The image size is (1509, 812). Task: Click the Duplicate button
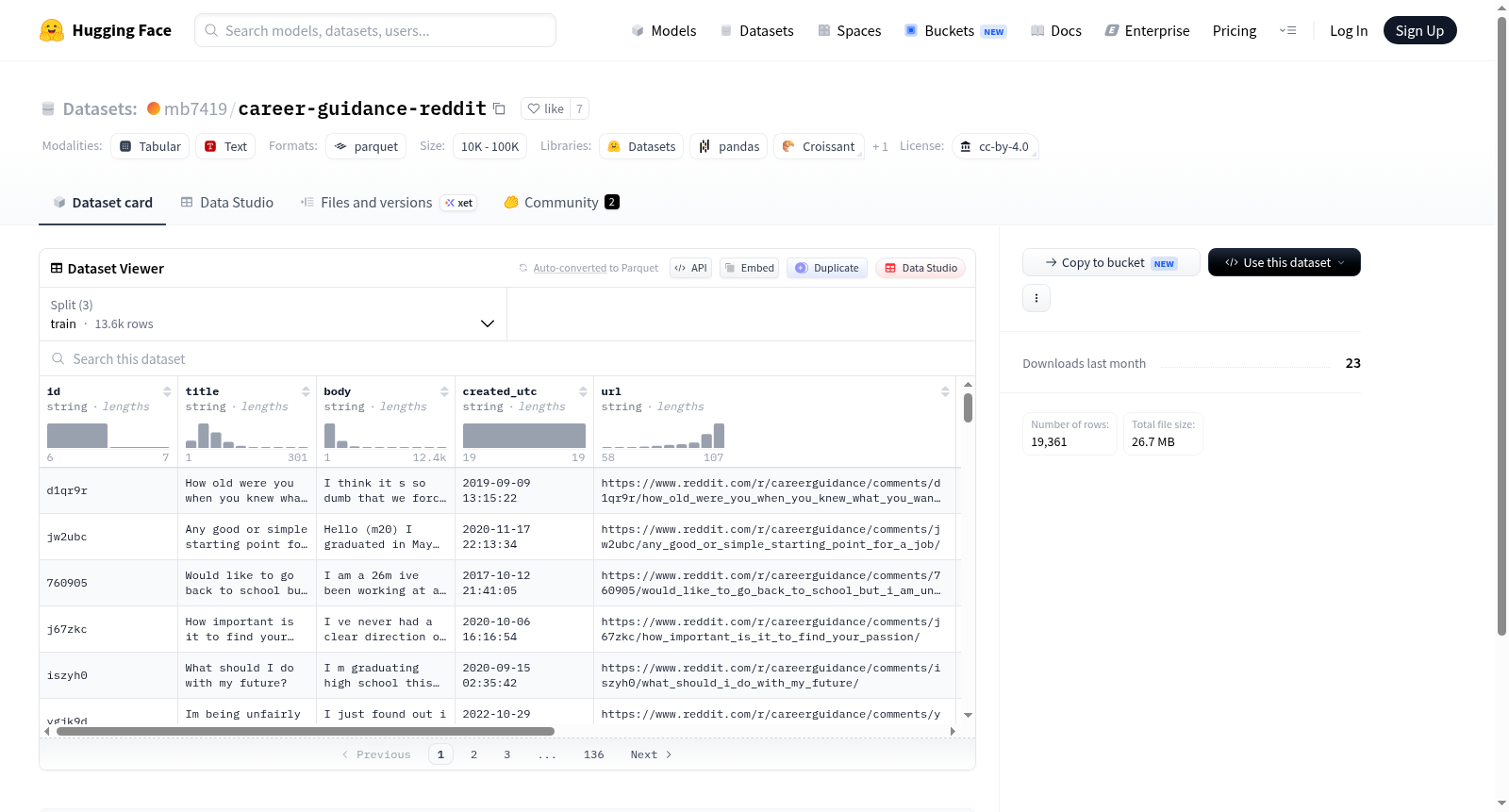(x=827, y=268)
